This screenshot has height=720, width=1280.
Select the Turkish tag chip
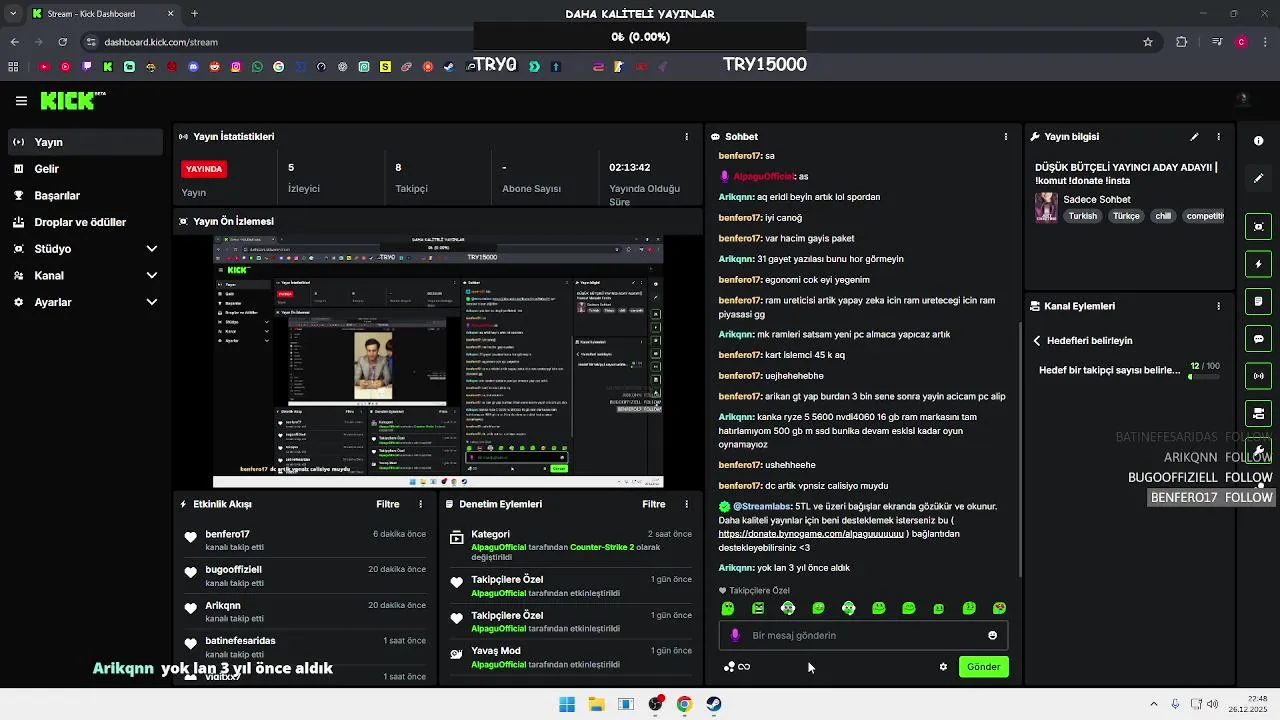pyautogui.click(x=1082, y=216)
